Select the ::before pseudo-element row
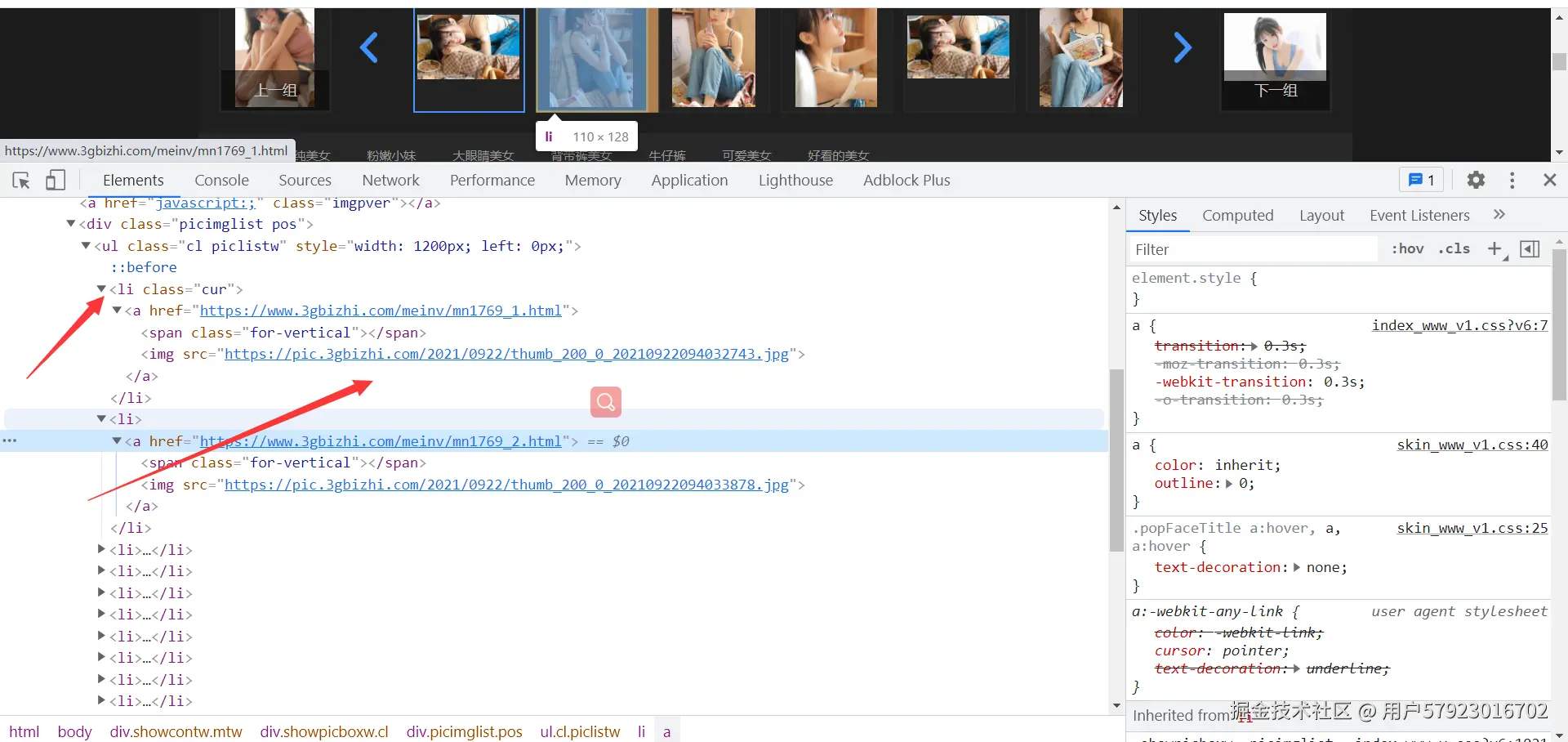This screenshot has width=1568, height=742. [144, 267]
